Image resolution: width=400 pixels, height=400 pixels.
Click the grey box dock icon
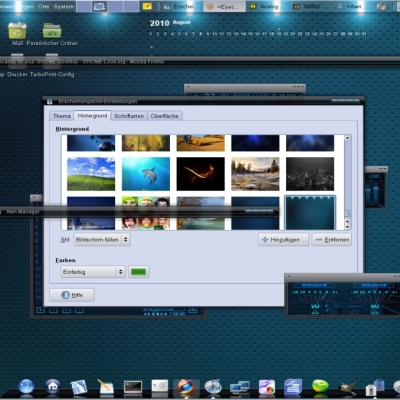point(160,387)
